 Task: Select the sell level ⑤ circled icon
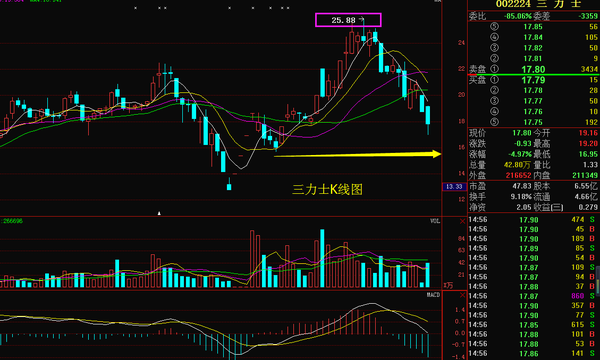tap(494, 27)
